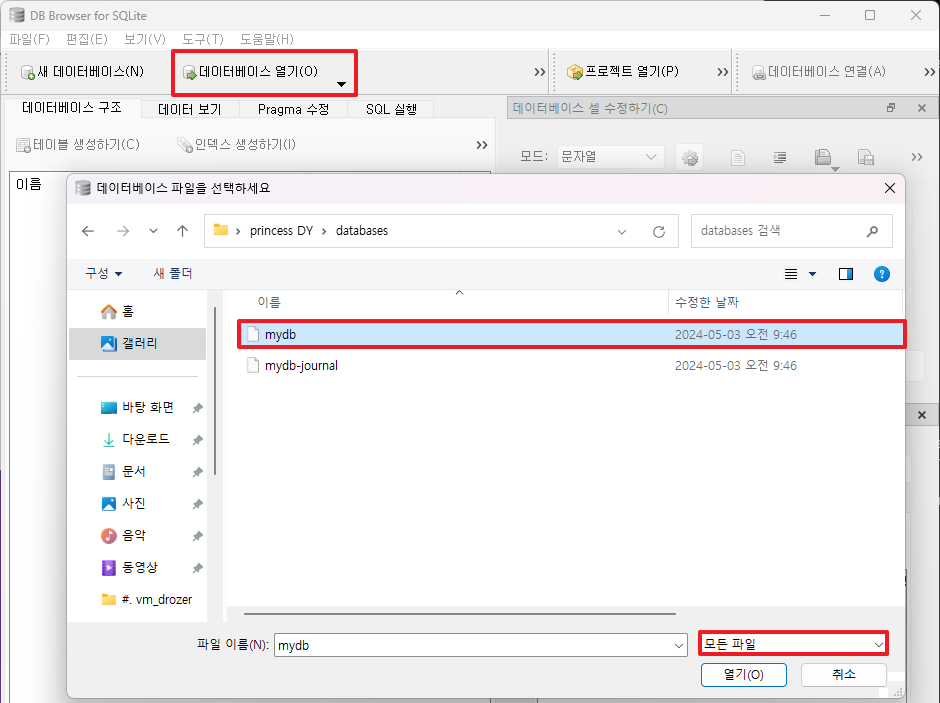This screenshot has height=703, width=940.
Task: Expand the address bar history dropdown
Action: click(622, 231)
